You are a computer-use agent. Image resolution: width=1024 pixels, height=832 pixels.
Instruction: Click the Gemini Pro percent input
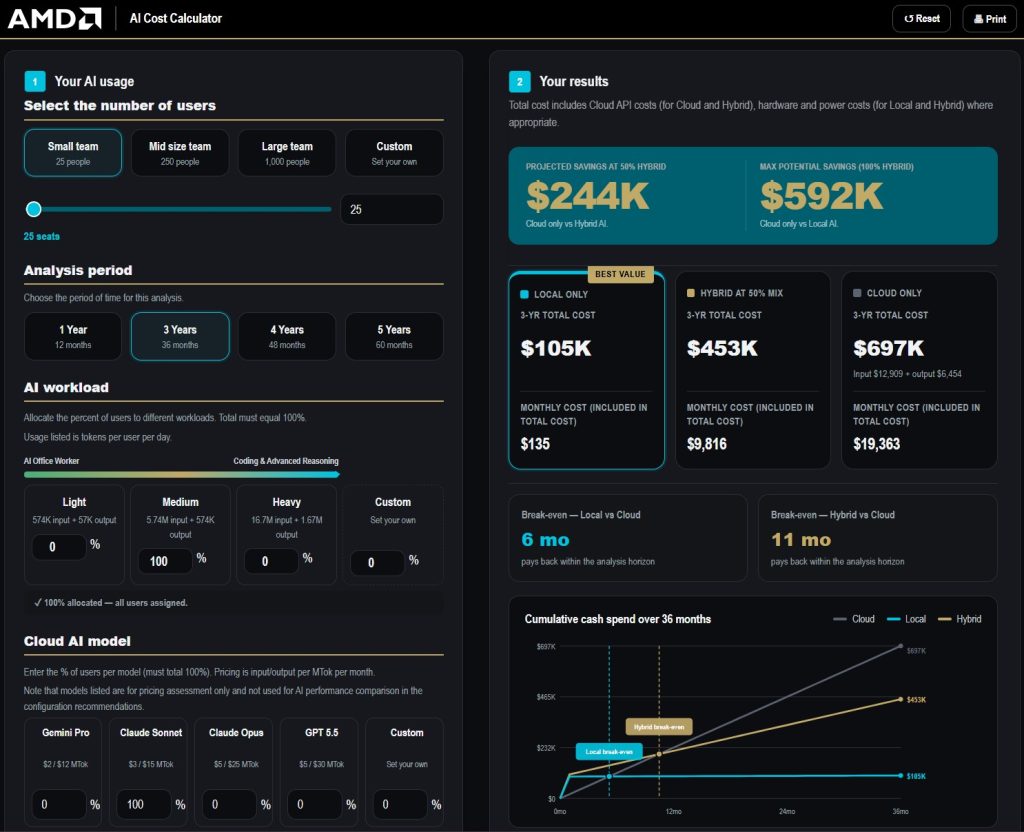pyautogui.click(x=59, y=804)
